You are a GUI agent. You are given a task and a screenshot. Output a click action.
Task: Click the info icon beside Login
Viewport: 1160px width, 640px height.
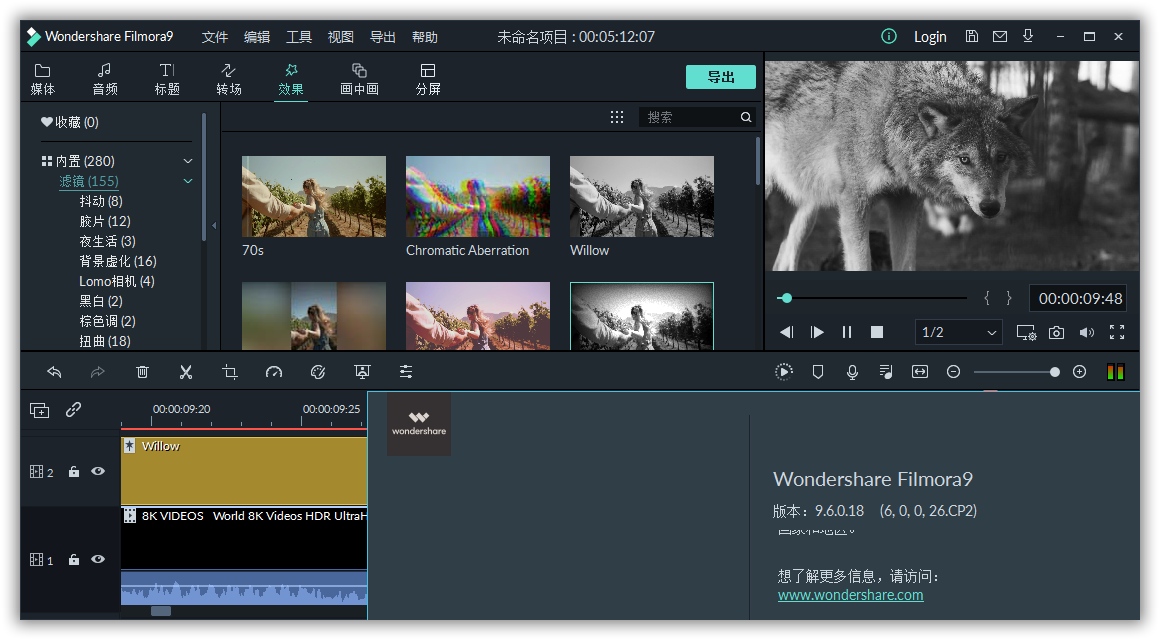(x=888, y=36)
